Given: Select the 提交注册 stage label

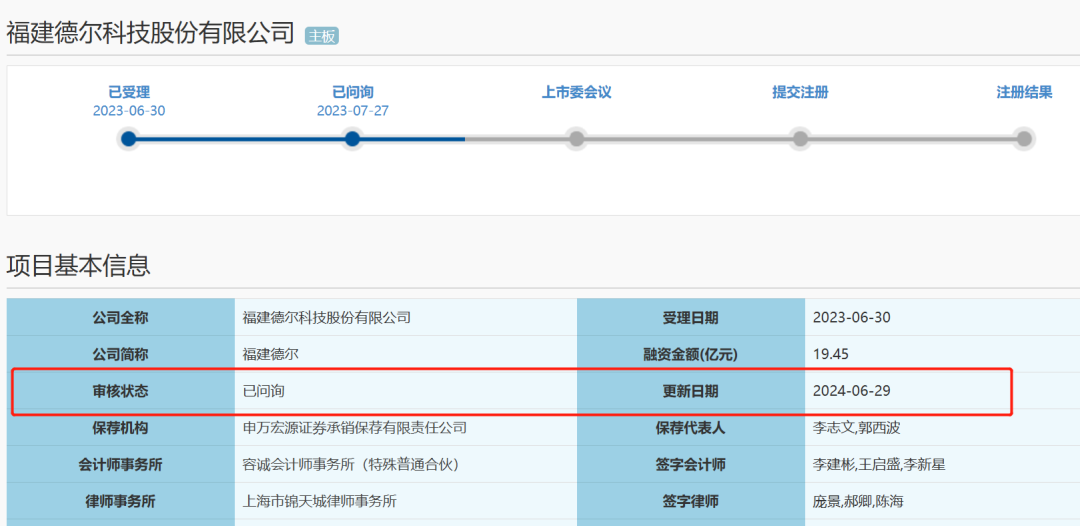Looking at the screenshot, I should [800, 92].
